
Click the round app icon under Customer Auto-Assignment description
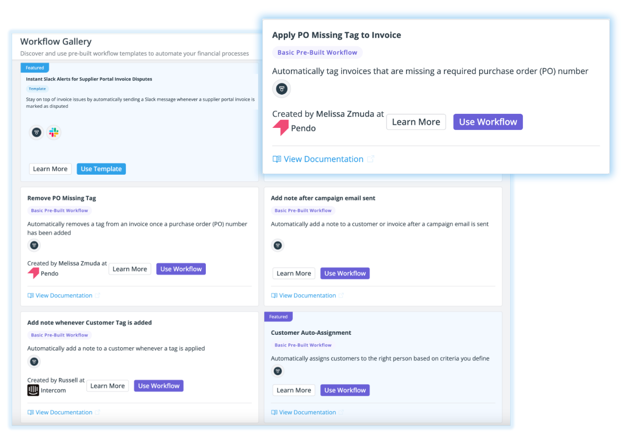click(x=278, y=371)
